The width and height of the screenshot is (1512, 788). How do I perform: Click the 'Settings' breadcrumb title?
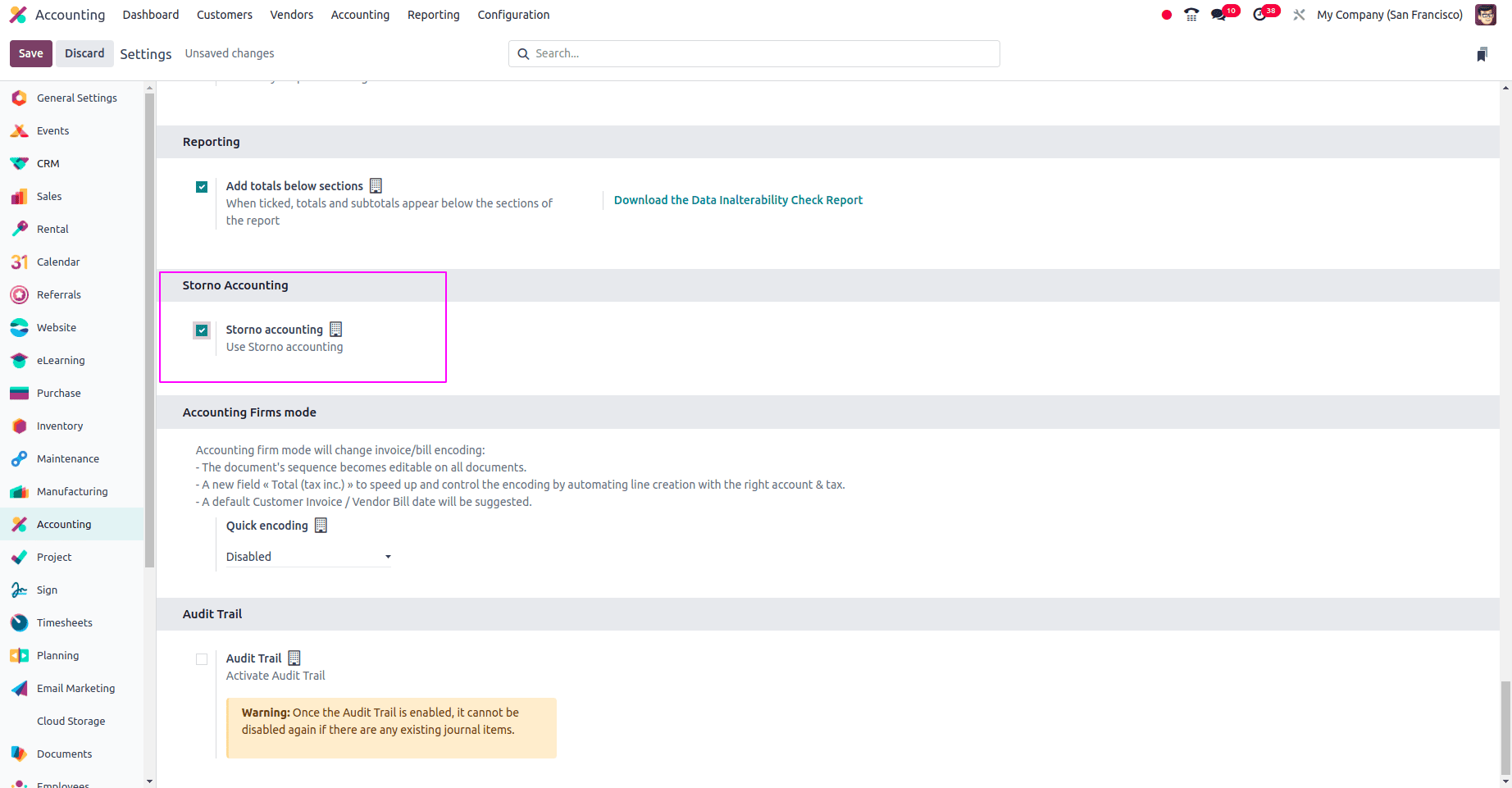[146, 54]
